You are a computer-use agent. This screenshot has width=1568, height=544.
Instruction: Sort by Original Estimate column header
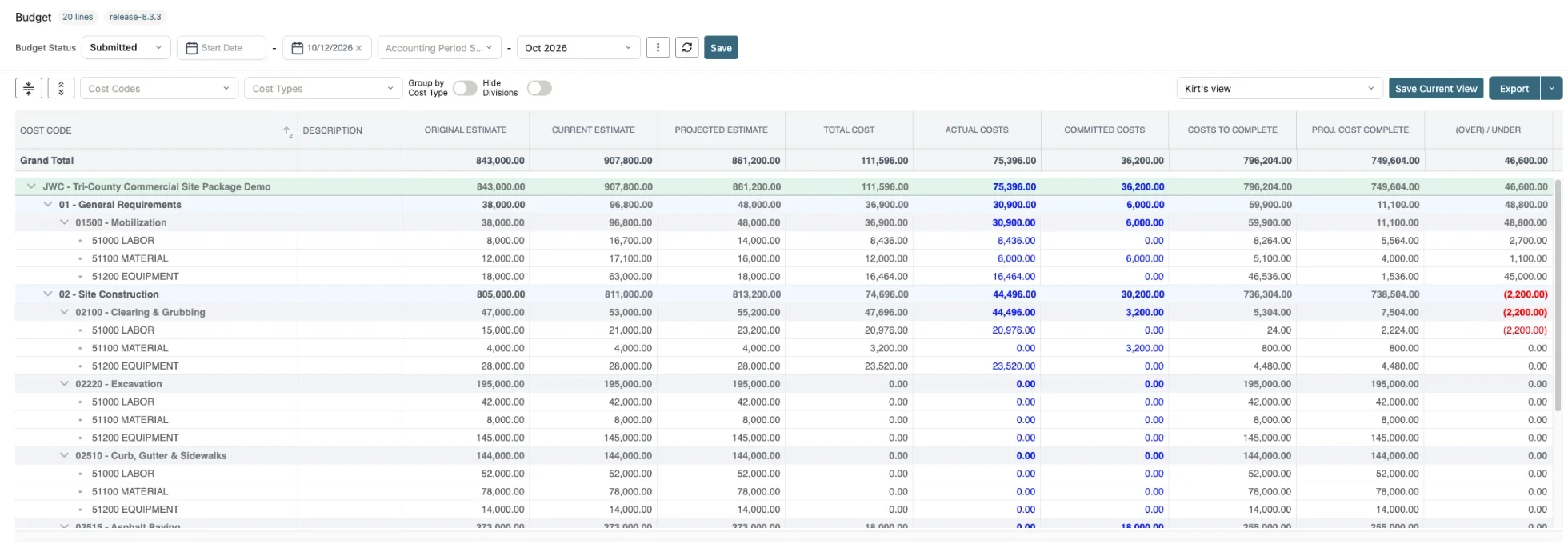[466, 130]
